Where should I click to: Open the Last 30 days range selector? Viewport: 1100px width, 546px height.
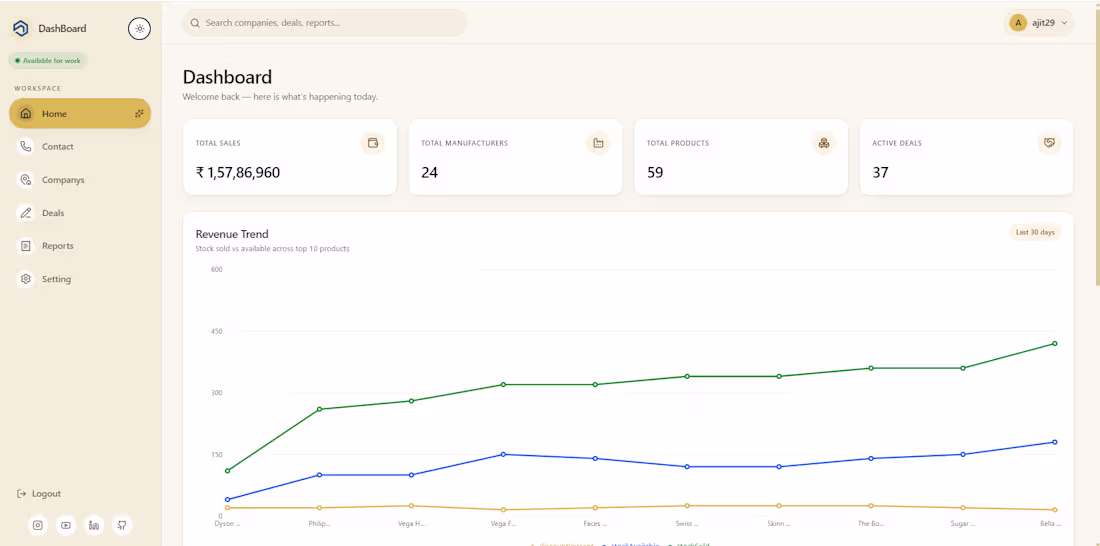pos(1035,232)
